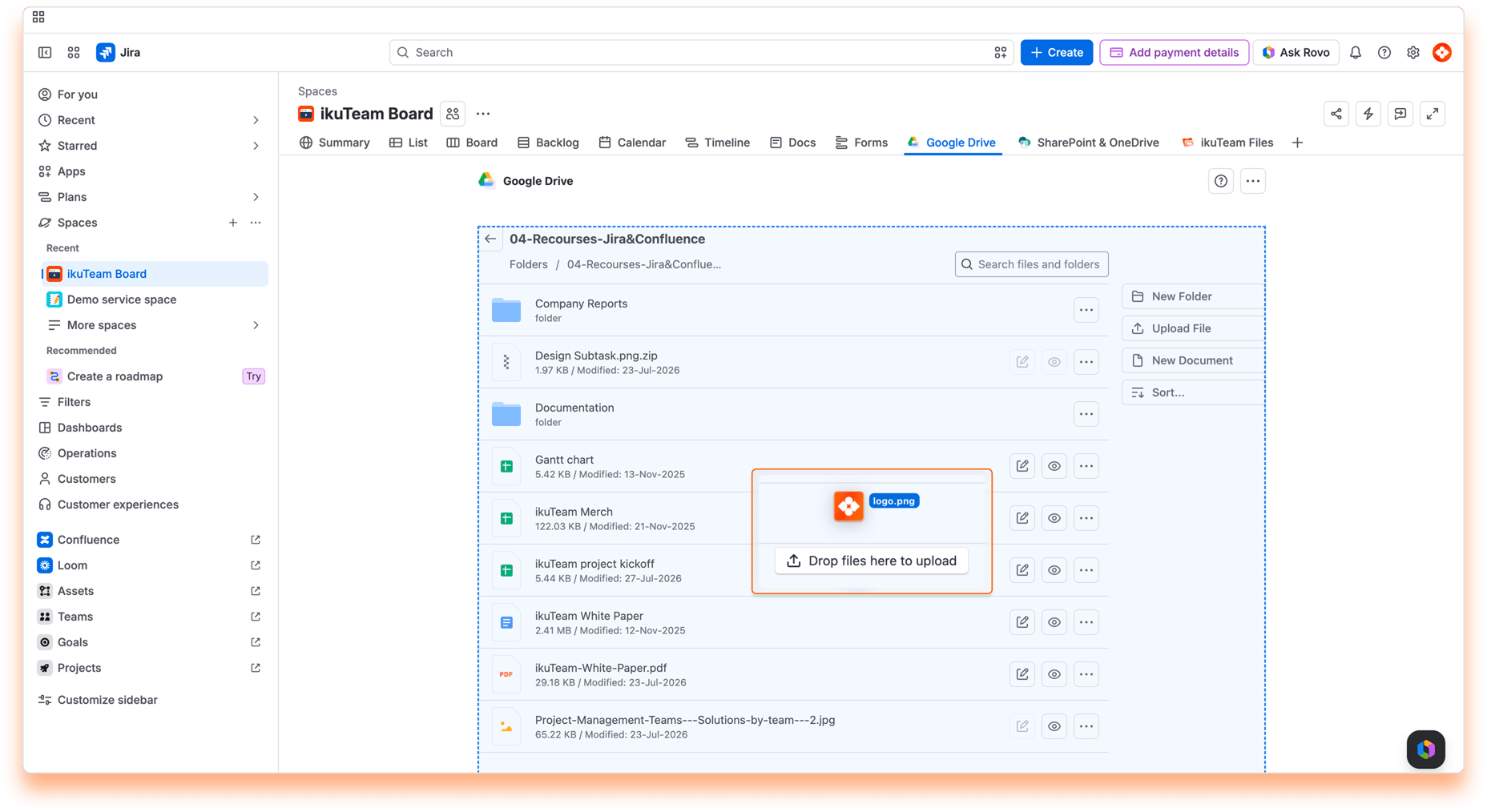Open the ikuTeam Board more actions menu
Image resolution: width=1487 pixels, height=812 pixels.
483,114
